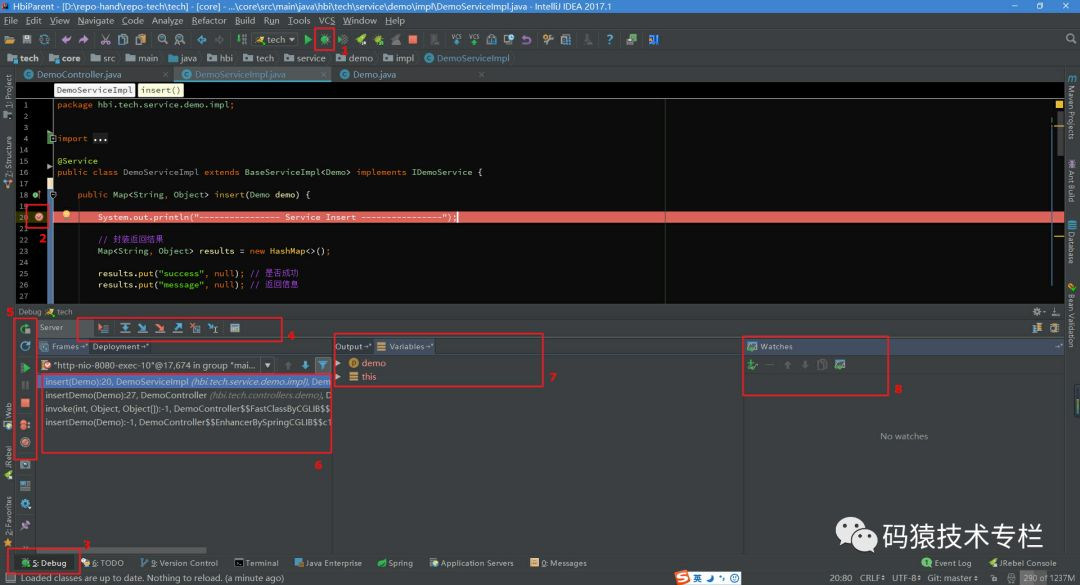Click the new watch icon in Watches panel

[x=753, y=365]
